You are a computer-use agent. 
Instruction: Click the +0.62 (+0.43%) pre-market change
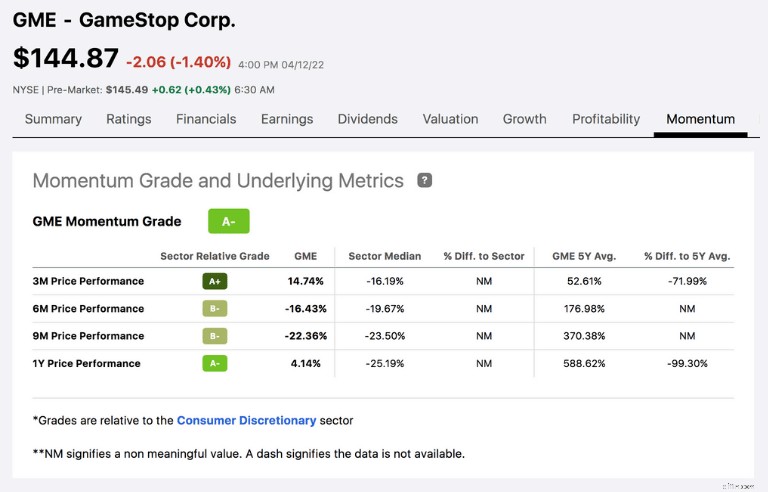tap(191, 90)
